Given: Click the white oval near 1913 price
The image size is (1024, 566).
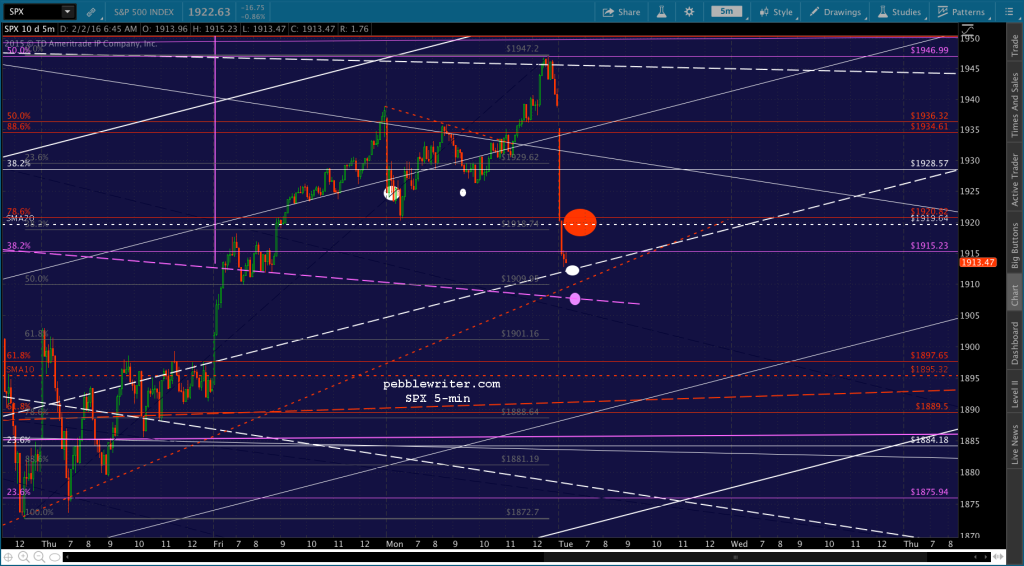Looking at the screenshot, I should coord(572,270).
